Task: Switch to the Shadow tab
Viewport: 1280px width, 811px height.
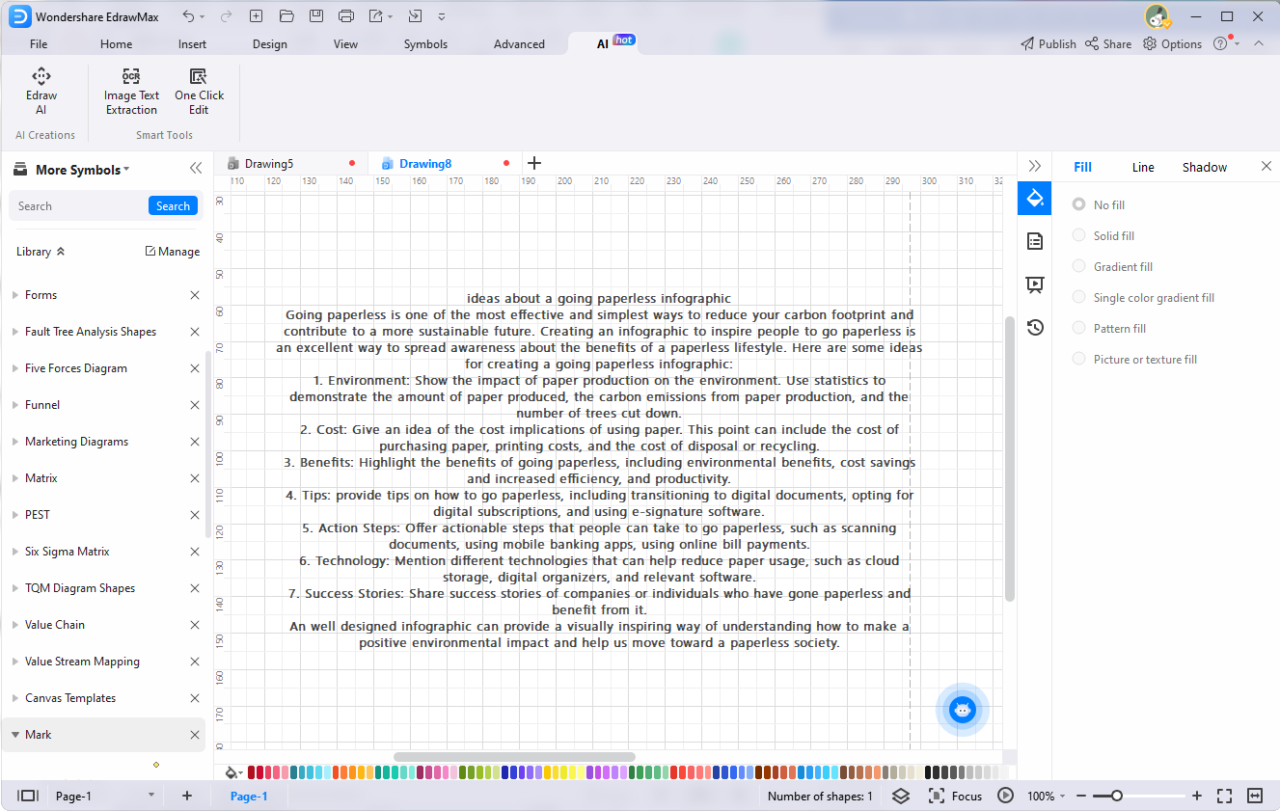Action: [x=1204, y=167]
